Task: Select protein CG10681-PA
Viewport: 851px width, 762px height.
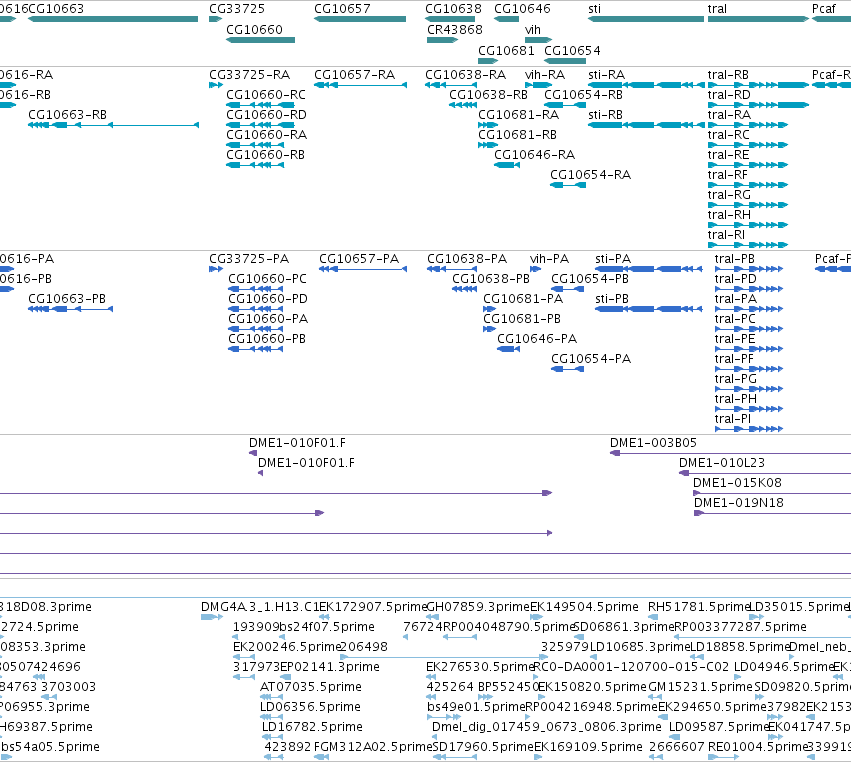Action: [x=489, y=309]
